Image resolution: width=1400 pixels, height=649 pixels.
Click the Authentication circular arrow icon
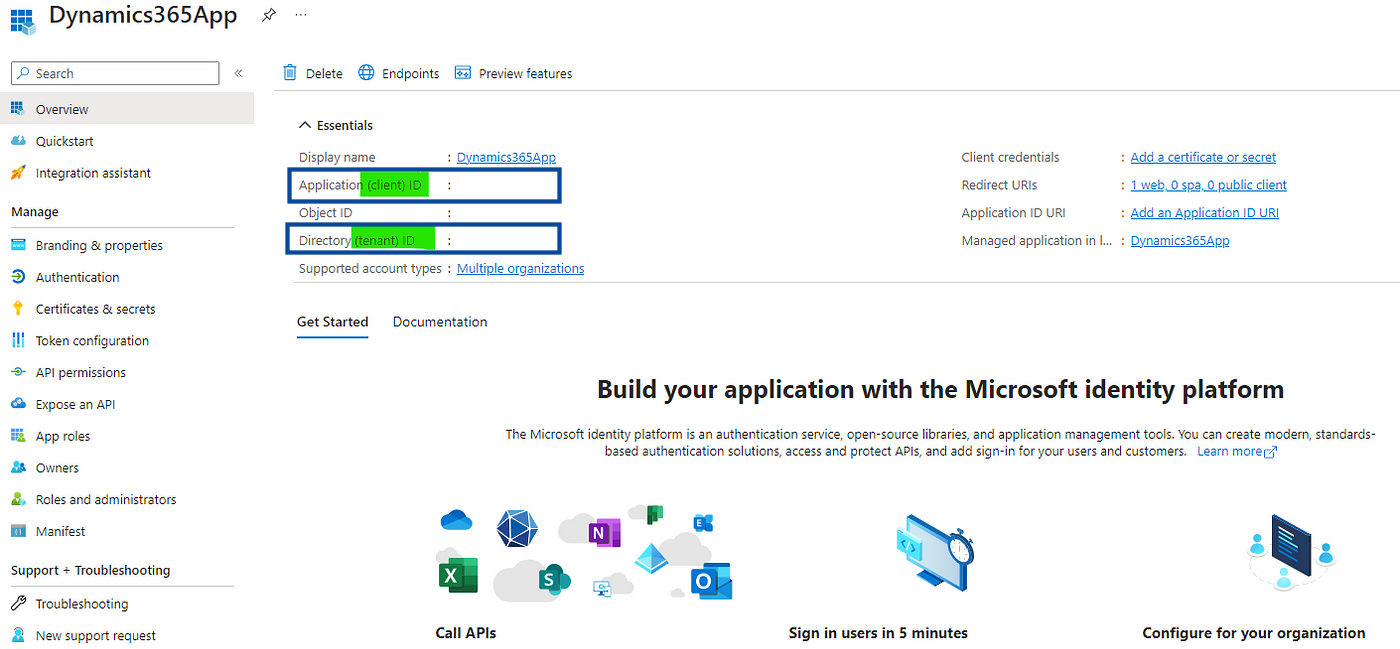18,276
